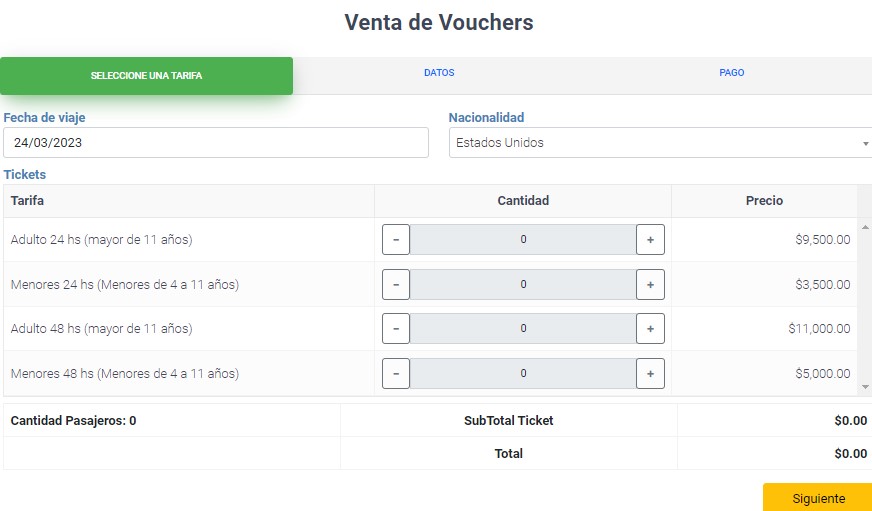The width and height of the screenshot is (872, 511).
Task: Click the Fecha de viaje date field
Action: tap(215, 143)
